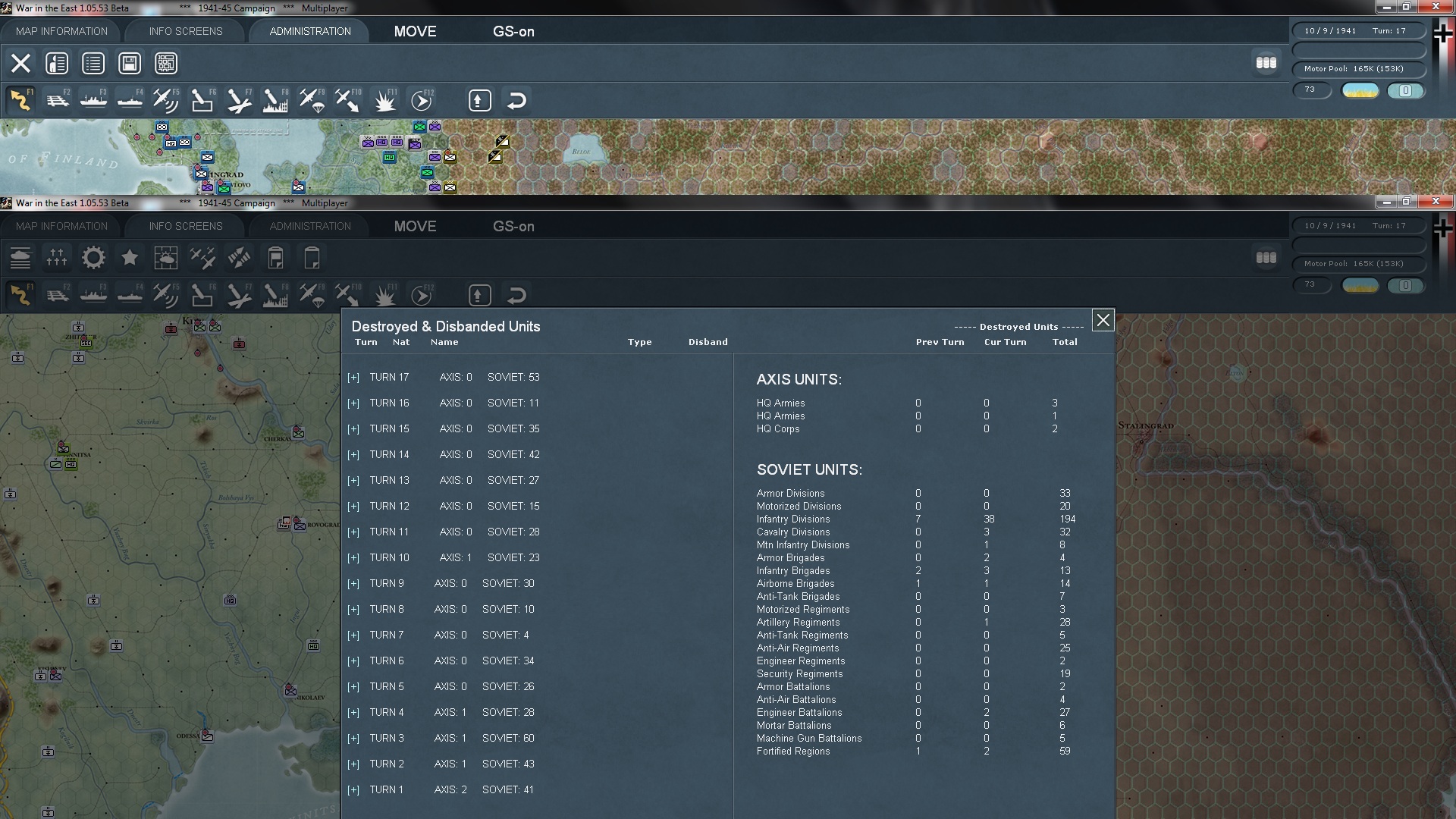Click the Motor Pool field in upper window
The width and height of the screenshot is (1456, 819).
point(1358,69)
